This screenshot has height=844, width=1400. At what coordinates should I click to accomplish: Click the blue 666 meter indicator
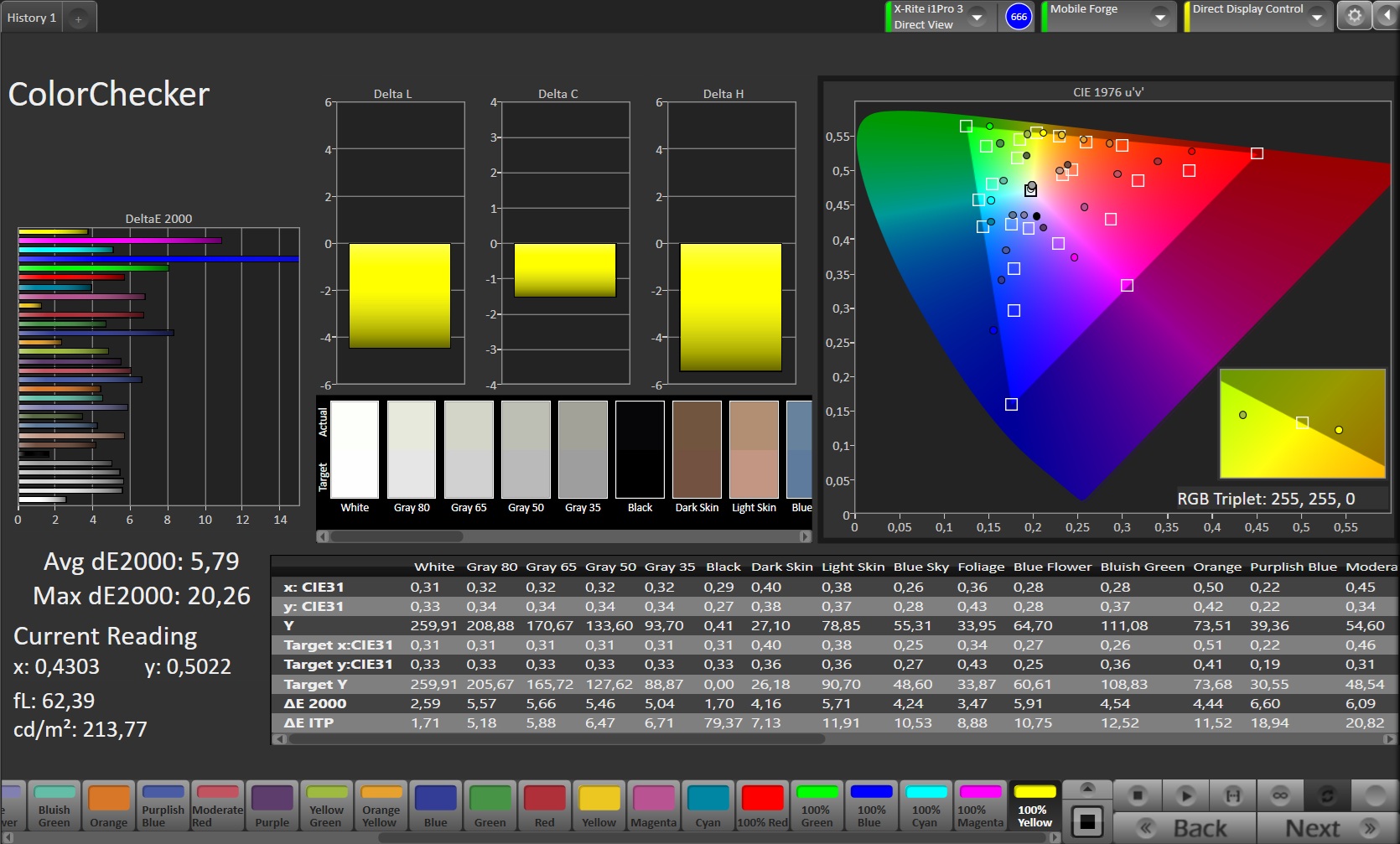pos(1019,17)
